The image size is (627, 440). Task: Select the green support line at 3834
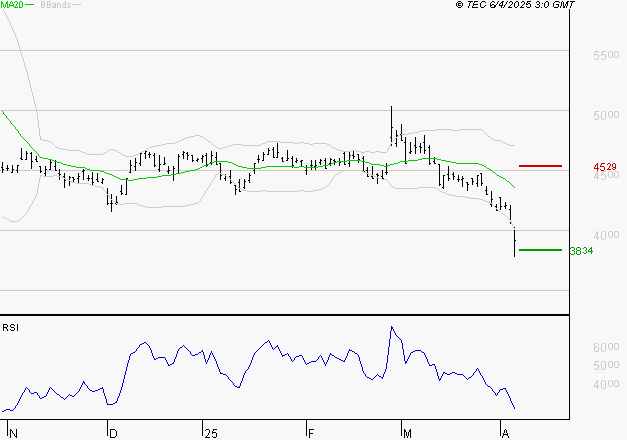click(x=540, y=250)
